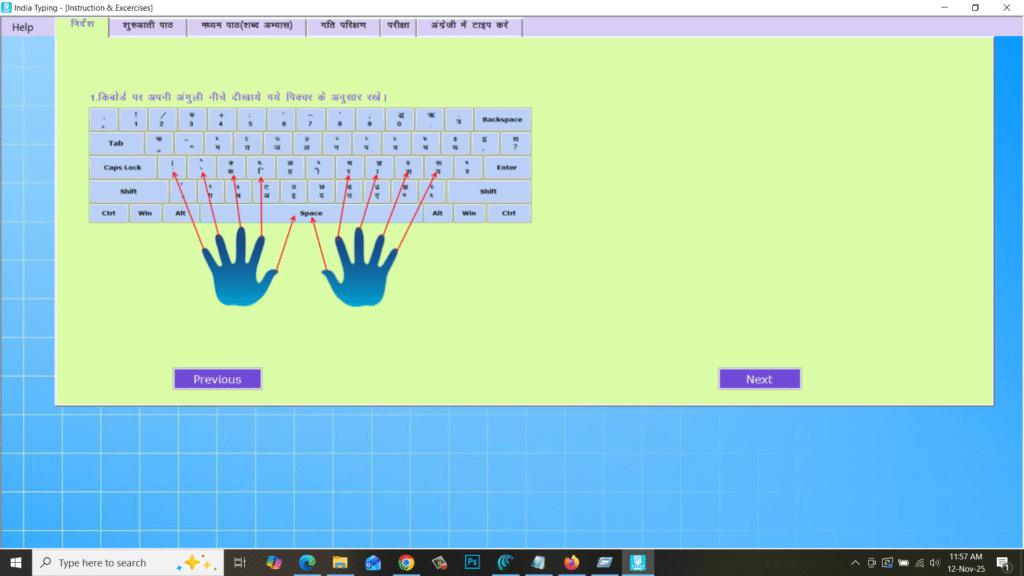Launch Microsoft Edge from the taskbar
1024x576 pixels.
click(x=306, y=562)
